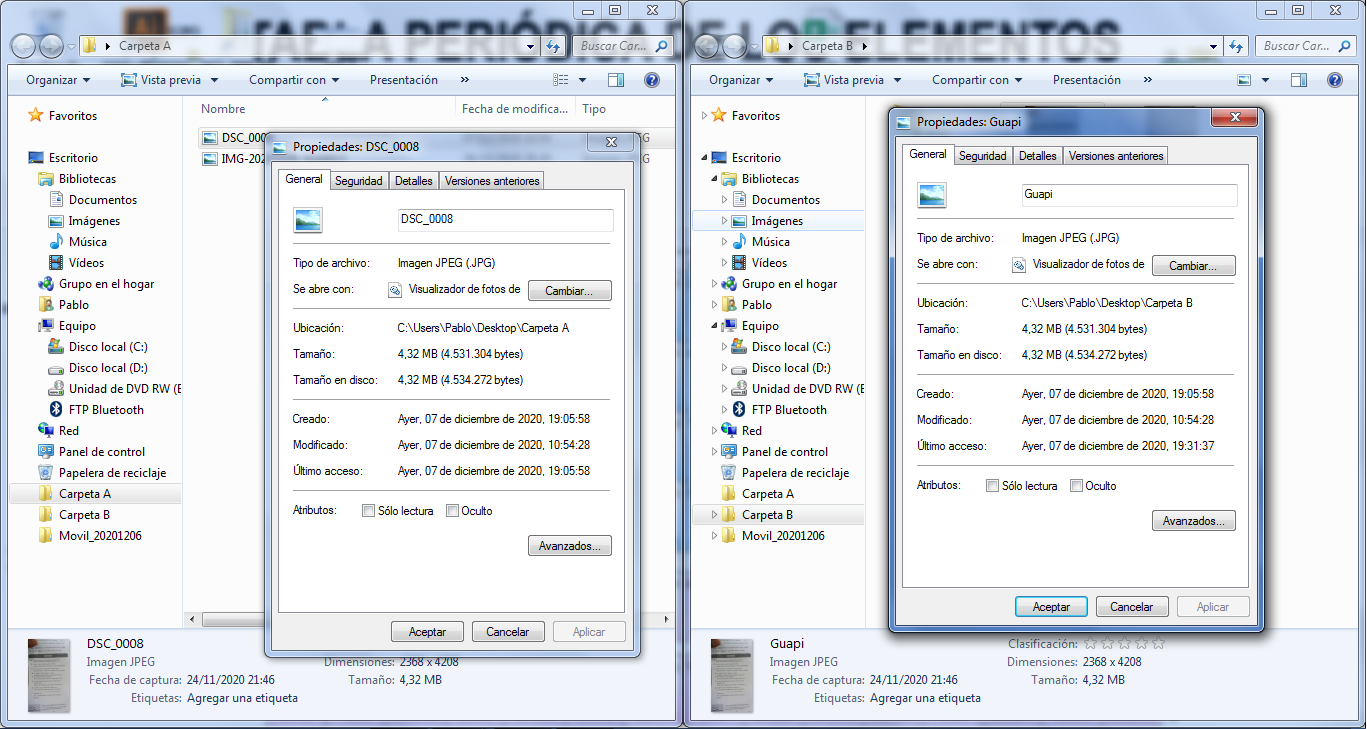Open Detalles tab in Guapi properties
This screenshot has height=729, width=1367.
pyautogui.click(x=1038, y=156)
